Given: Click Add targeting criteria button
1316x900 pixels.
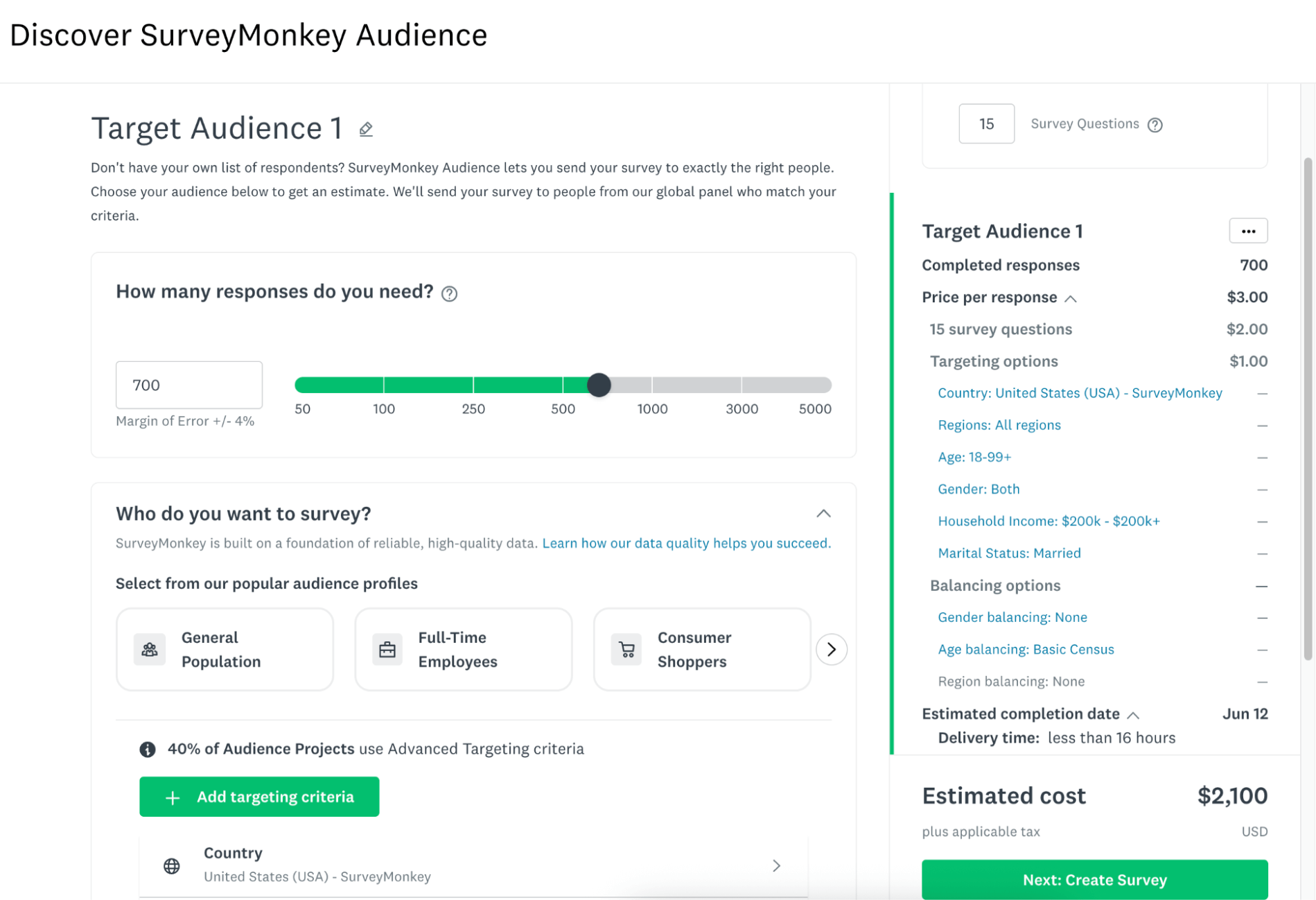Looking at the screenshot, I should tap(259, 797).
